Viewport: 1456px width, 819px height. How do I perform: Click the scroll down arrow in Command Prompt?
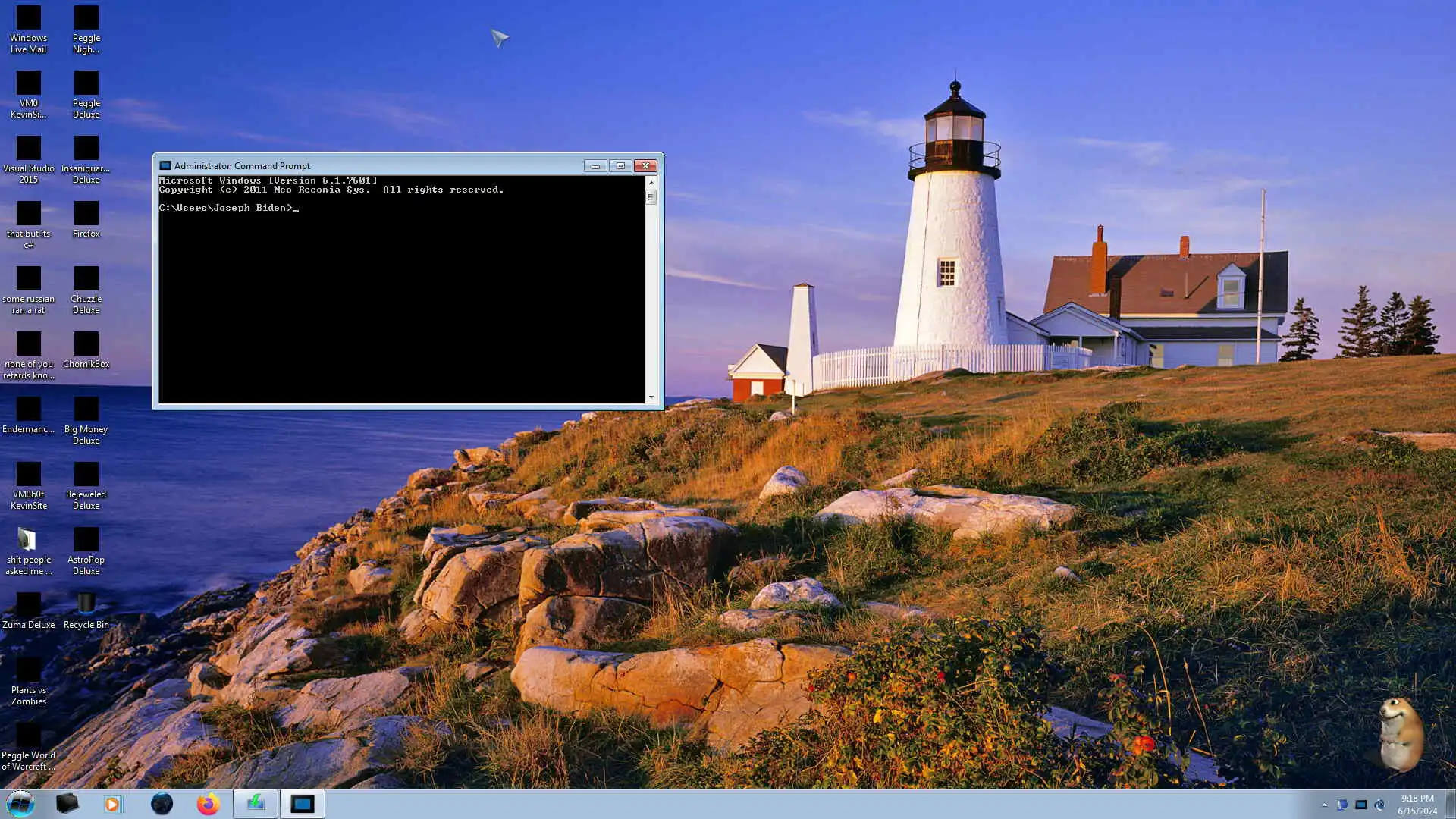coord(651,397)
